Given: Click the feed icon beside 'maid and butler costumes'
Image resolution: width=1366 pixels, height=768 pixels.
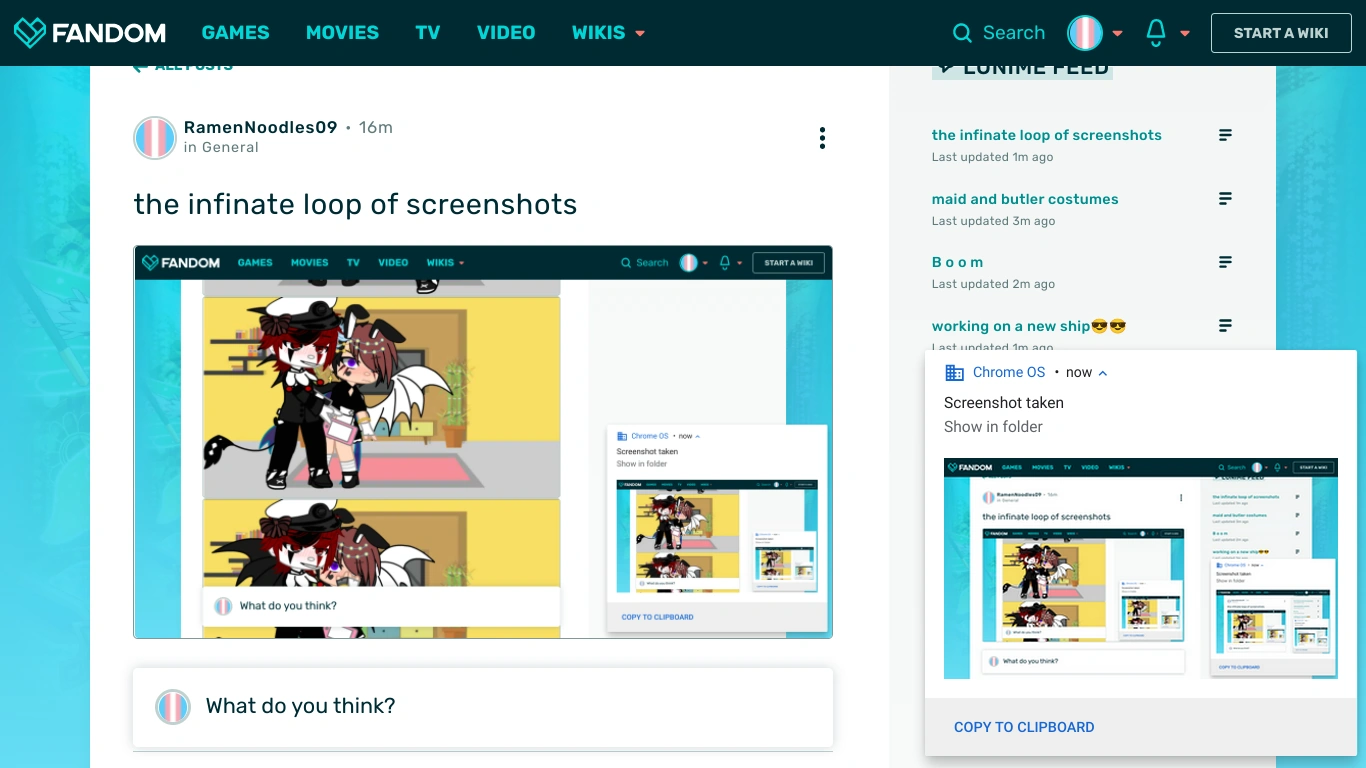Looking at the screenshot, I should [1225, 198].
